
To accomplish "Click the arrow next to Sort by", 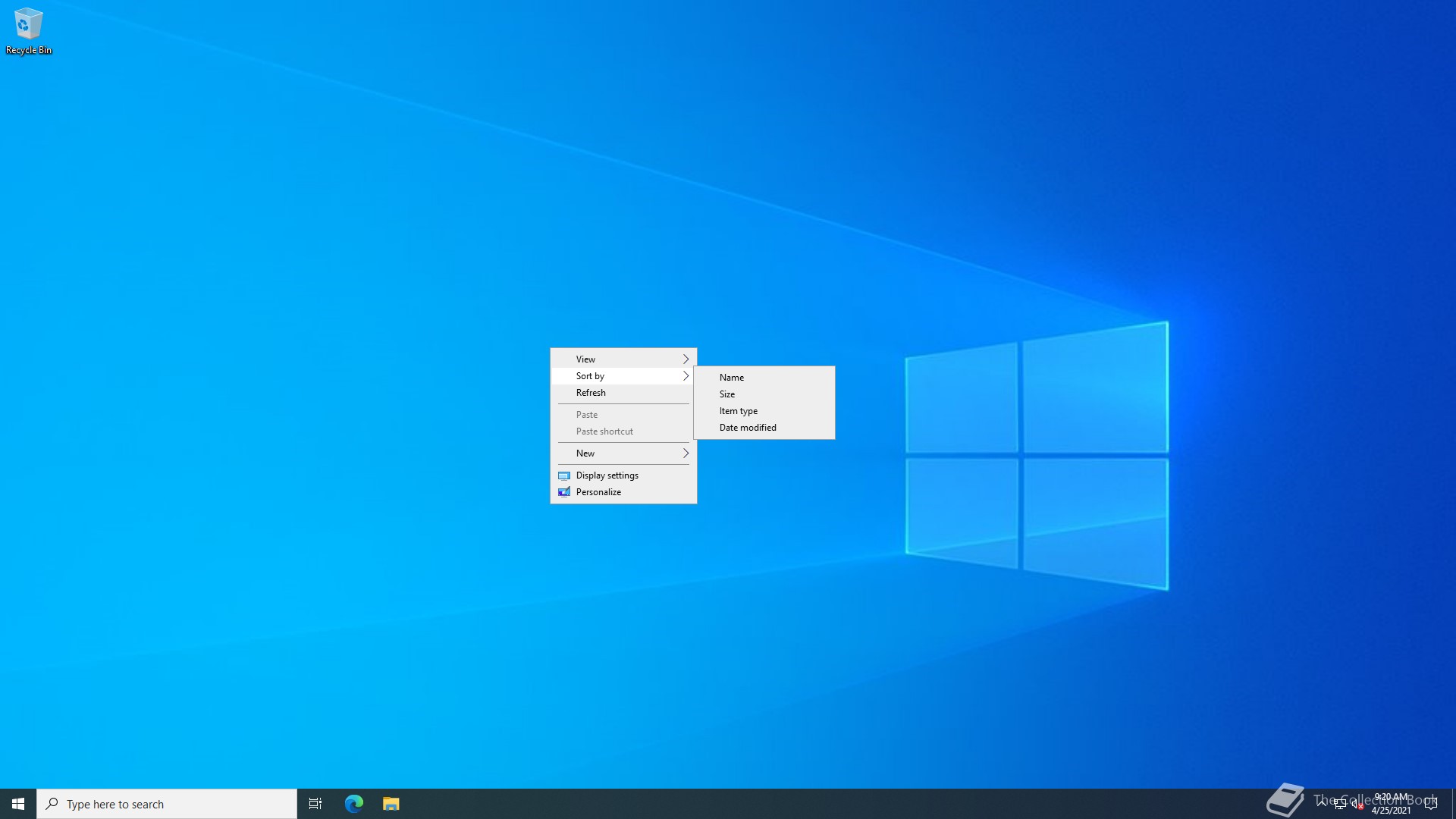I will pyautogui.click(x=686, y=376).
